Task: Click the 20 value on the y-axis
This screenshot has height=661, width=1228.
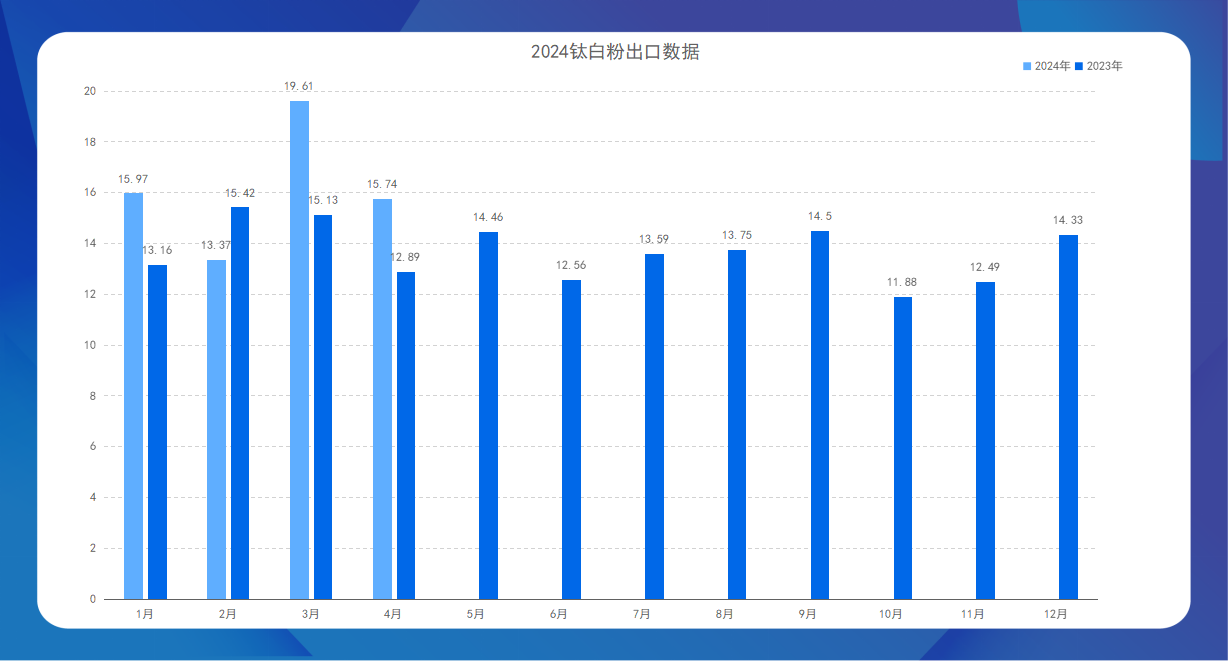Action: coord(90,91)
